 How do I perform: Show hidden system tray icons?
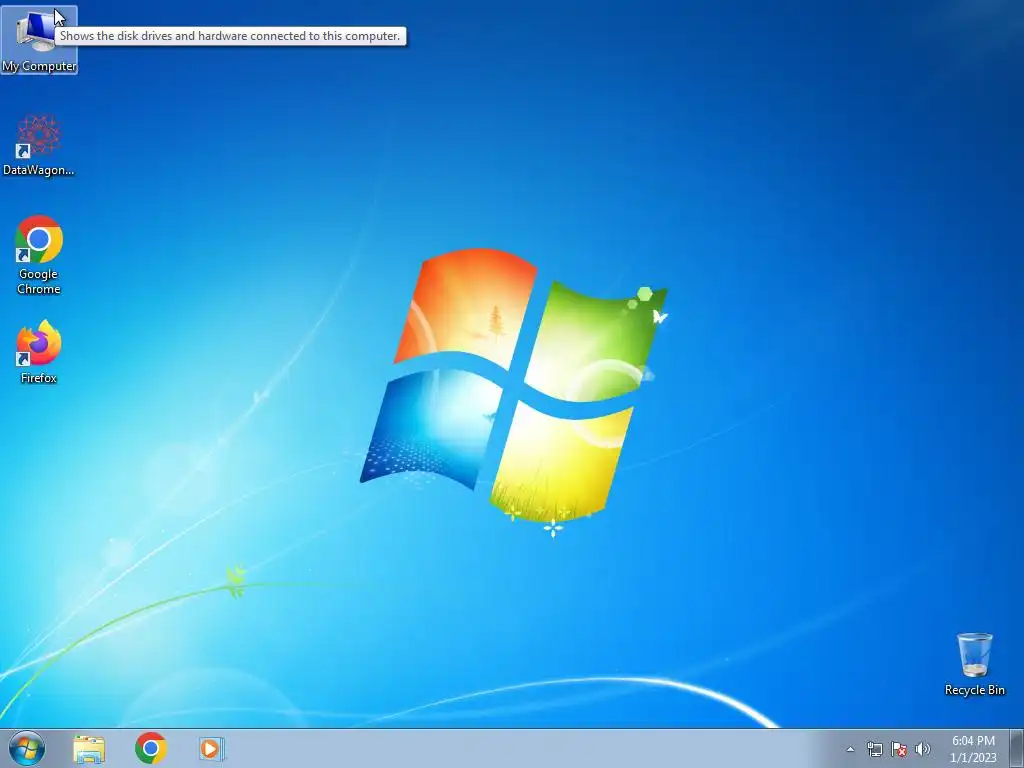tap(850, 749)
